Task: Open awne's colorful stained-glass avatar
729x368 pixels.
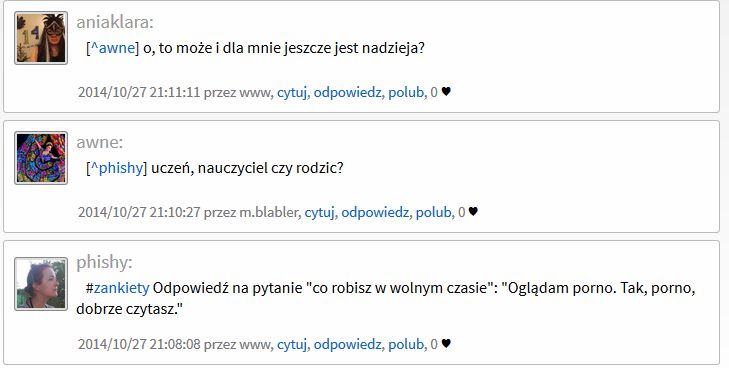Action: pyautogui.click(x=41, y=158)
